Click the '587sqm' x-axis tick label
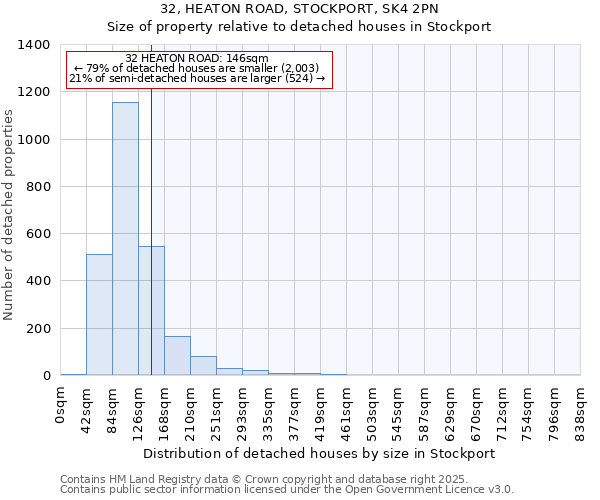600x500 pixels. click(424, 408)
